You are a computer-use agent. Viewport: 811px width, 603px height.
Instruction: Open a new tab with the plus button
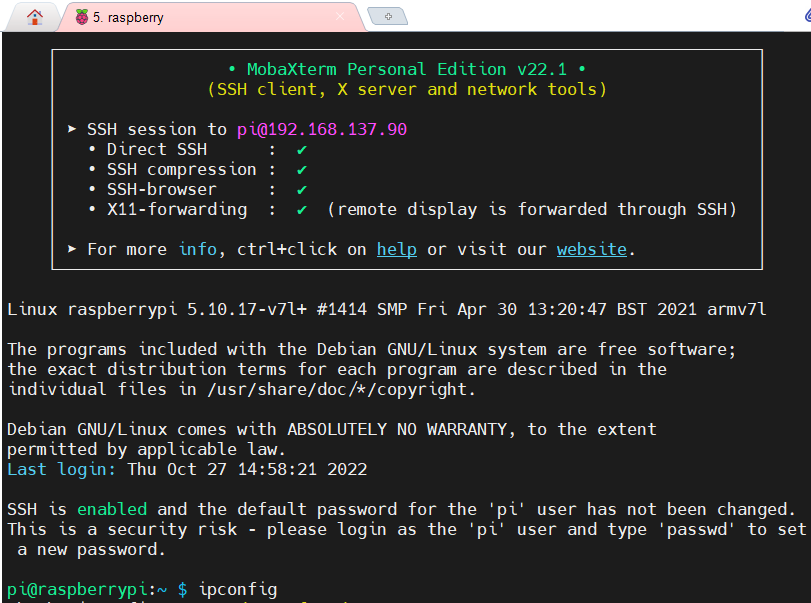pyautogui.click(x=388, y=17)
